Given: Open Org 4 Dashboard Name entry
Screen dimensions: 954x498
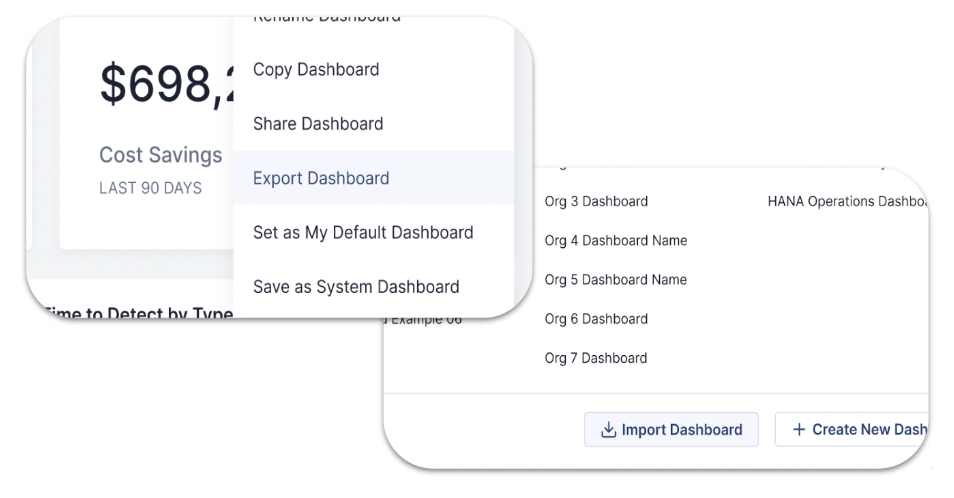Looking at the screenshot, I should (616, 240).
